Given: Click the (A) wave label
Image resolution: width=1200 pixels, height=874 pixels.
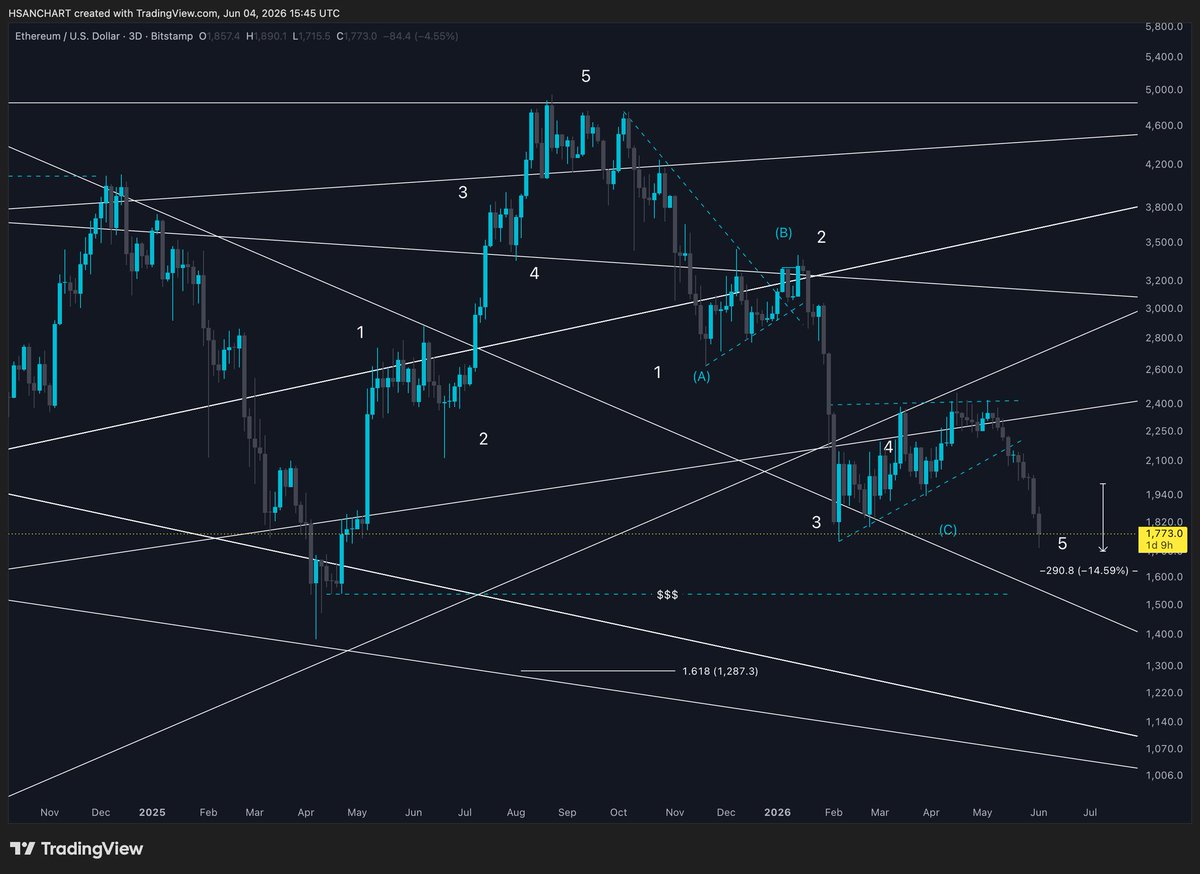Looking at the screenshot, I should [x=702, y=376].
